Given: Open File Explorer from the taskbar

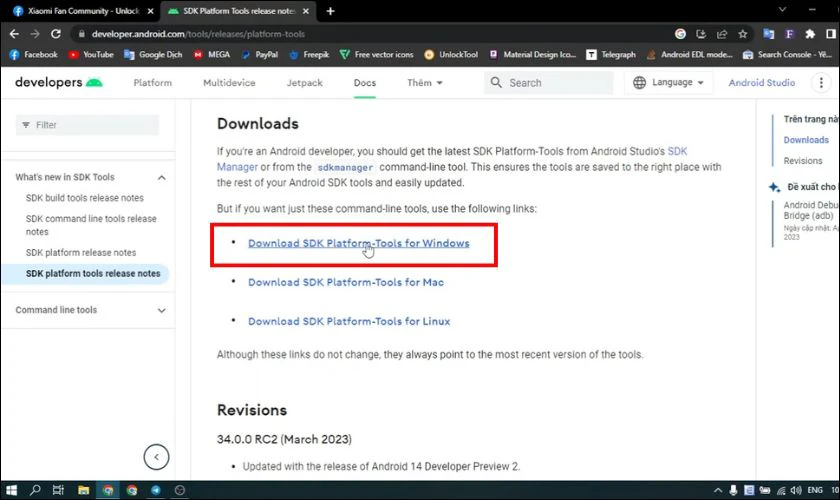Looking at the screenshot, I should point(84,490).
